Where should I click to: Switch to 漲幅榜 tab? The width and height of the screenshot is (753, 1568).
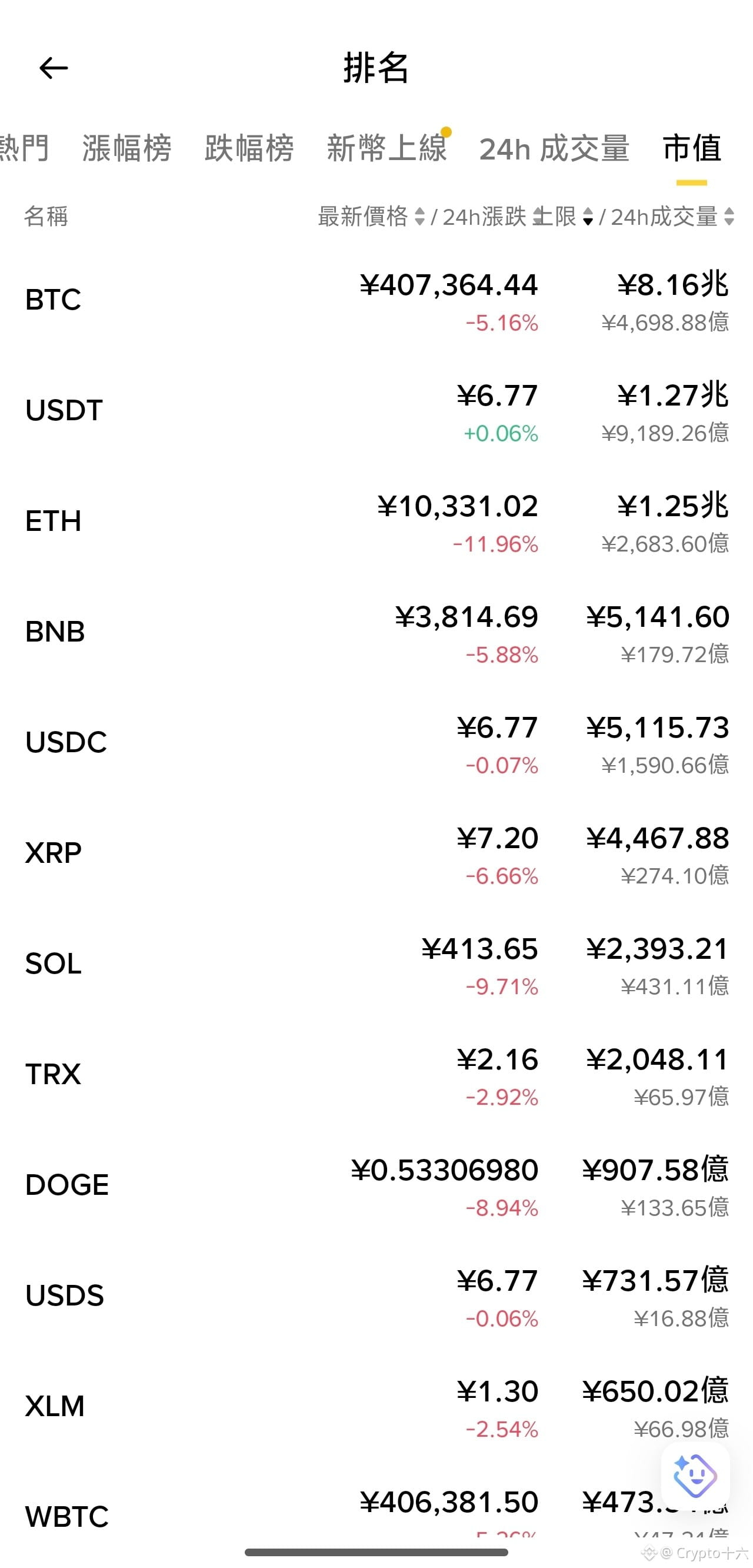click(127, 148)
